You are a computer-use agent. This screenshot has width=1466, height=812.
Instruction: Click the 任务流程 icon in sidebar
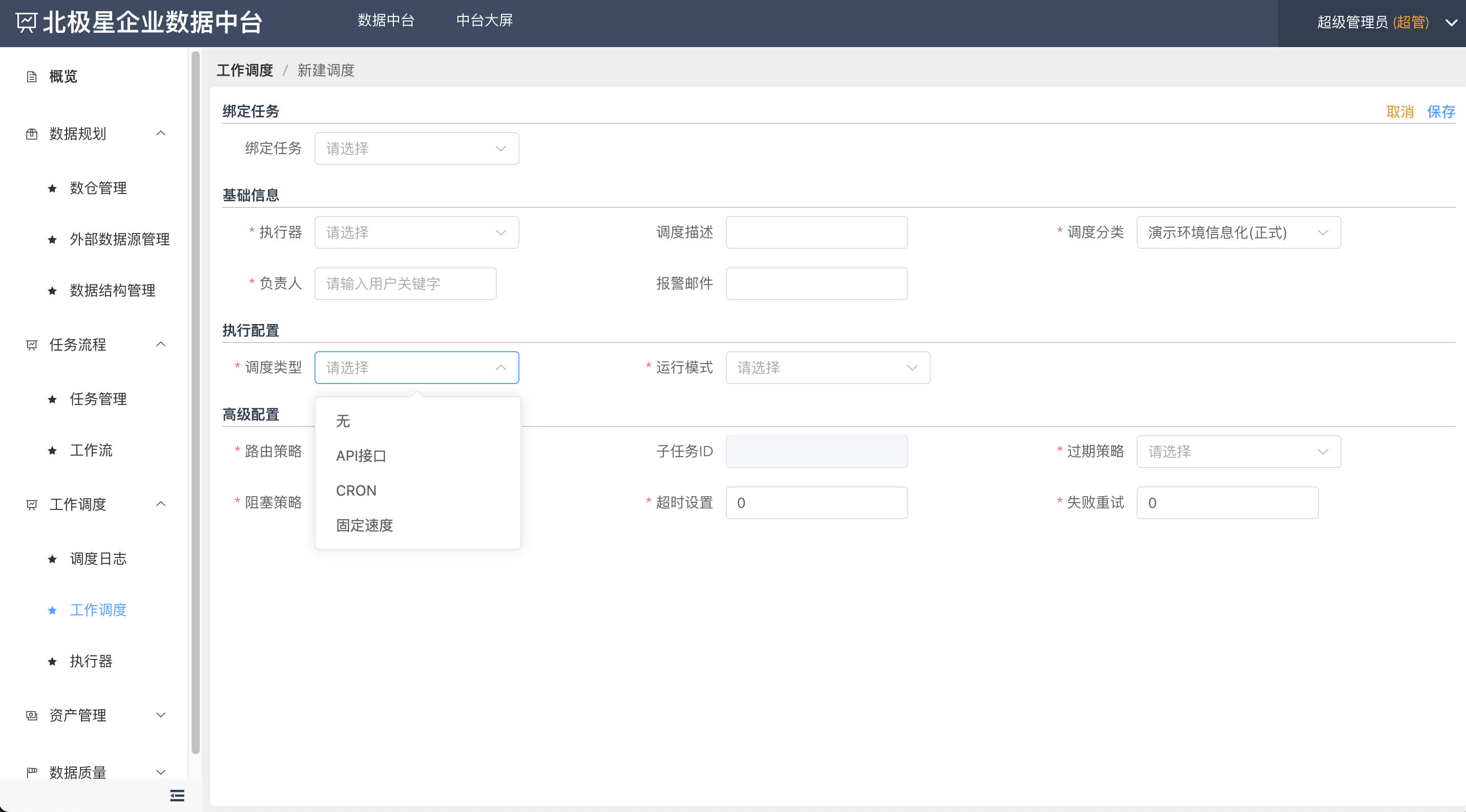tap(32, 345)
